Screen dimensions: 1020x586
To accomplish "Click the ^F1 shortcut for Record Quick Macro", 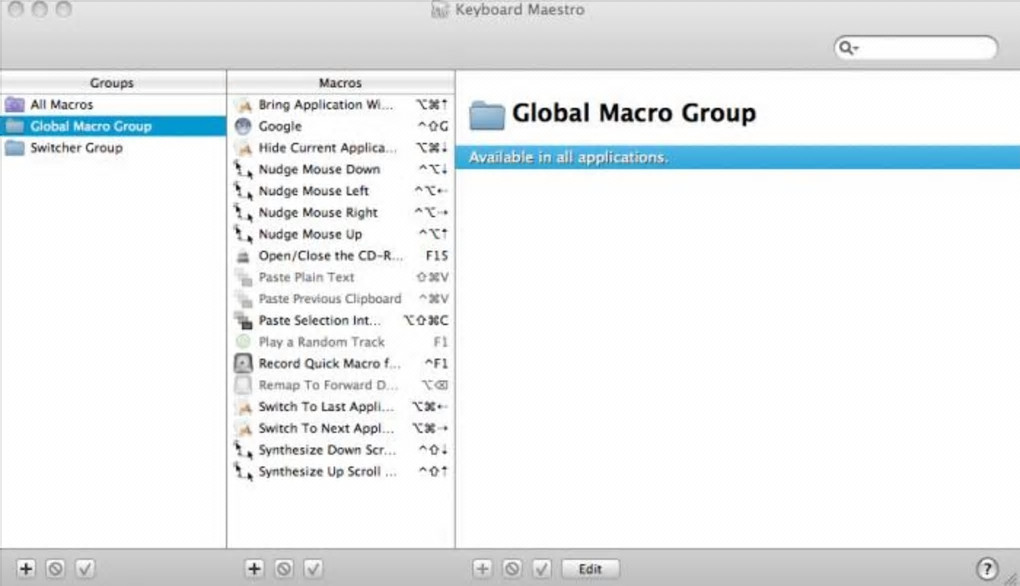I will (436, 363).
